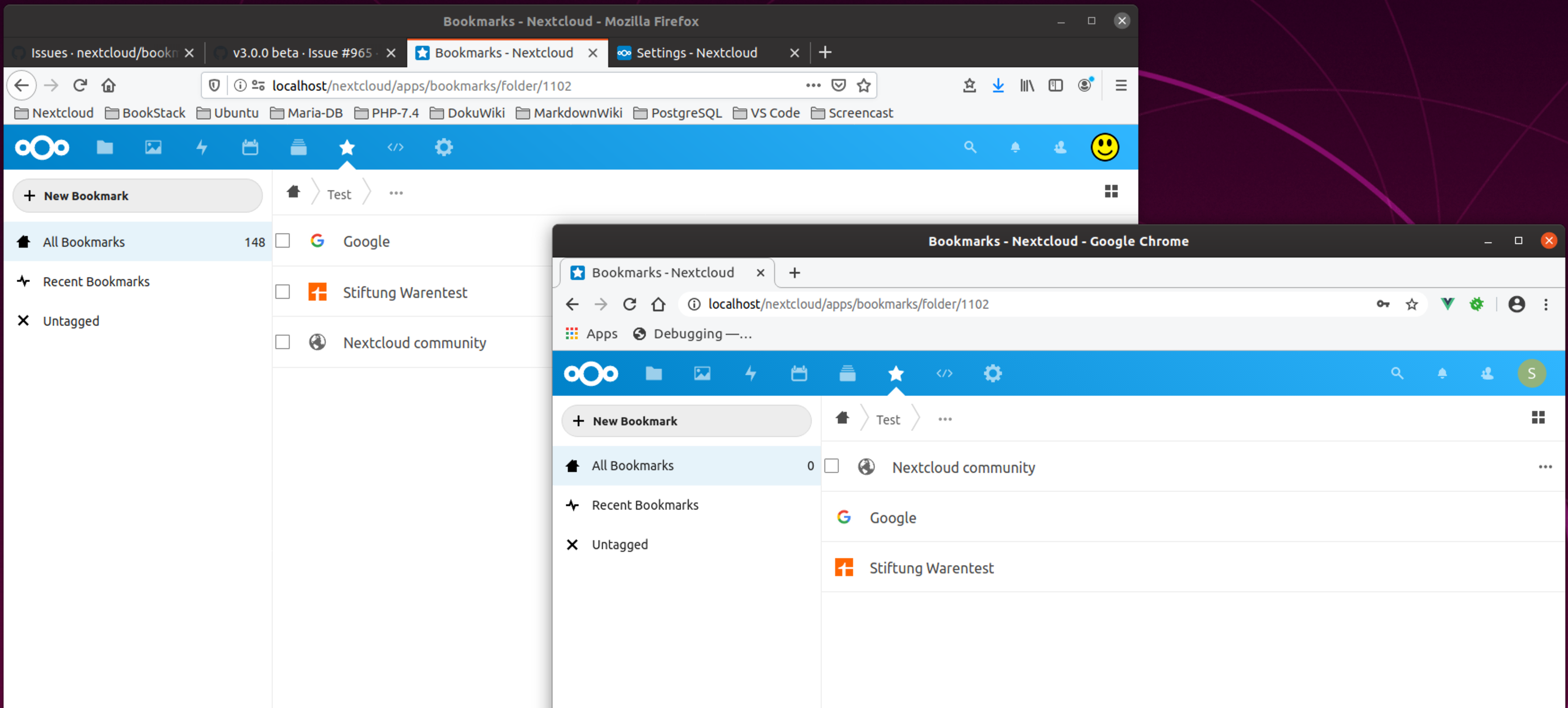Viewport: 1568px width, 708px height.
Task: Open Photos app icon in Chrome Nextcloud header
Action: coord(702,373)
